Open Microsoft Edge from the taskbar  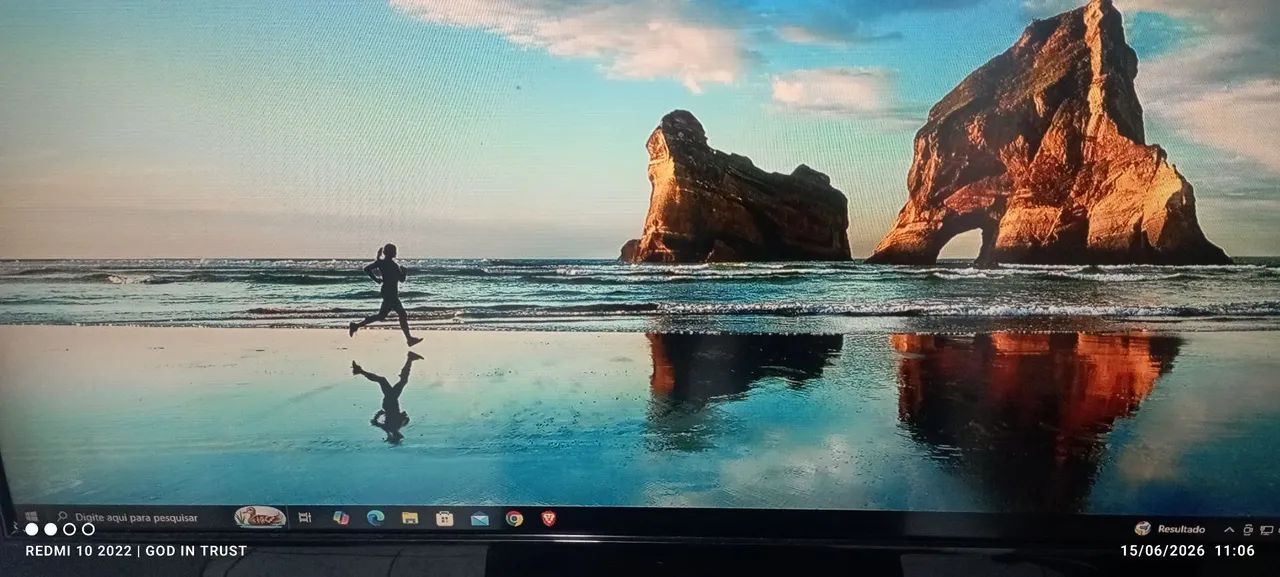point(375,518)
